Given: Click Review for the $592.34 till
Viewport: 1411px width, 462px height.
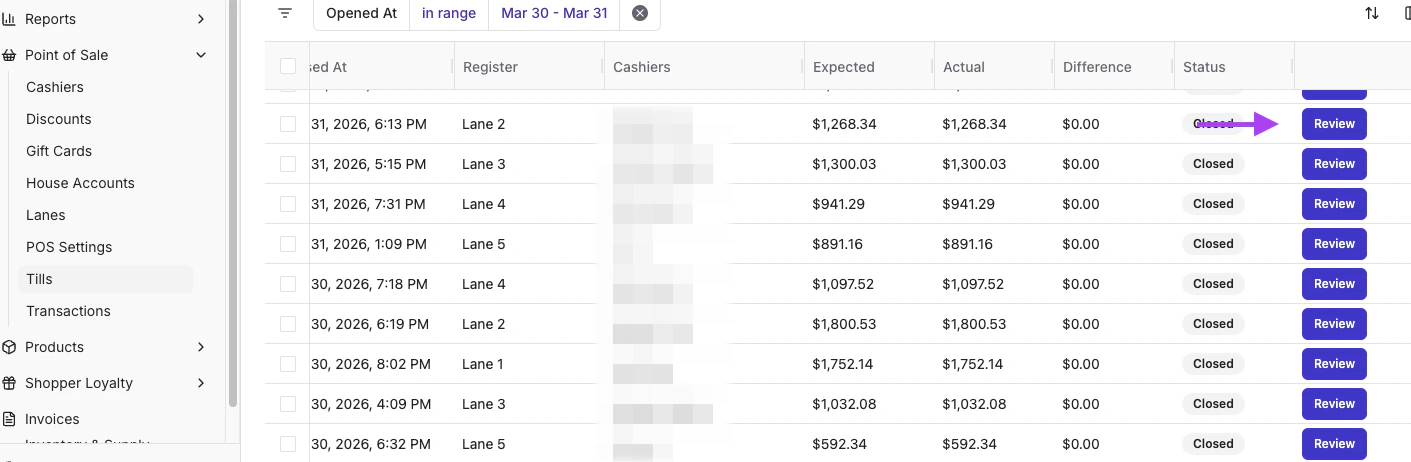Looking at the screenshot, I should [1334, 444].
